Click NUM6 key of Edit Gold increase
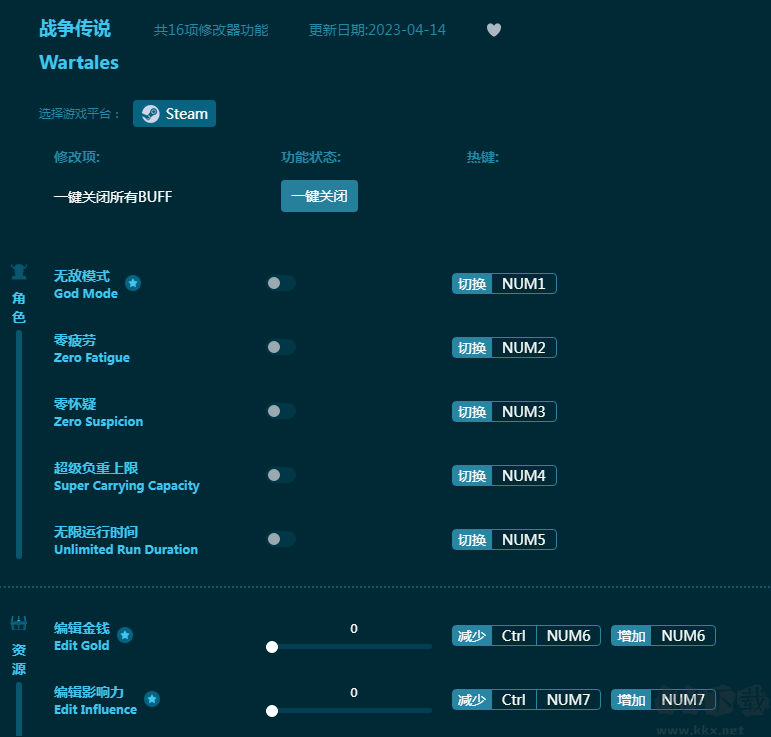This screenshot has height=737, width=771. point(683,636)
